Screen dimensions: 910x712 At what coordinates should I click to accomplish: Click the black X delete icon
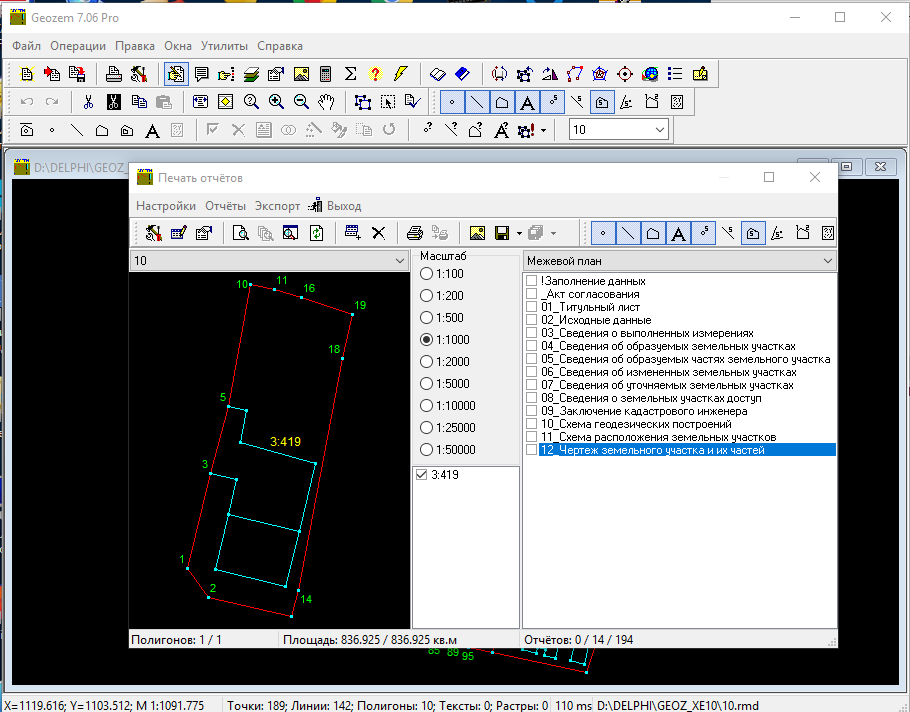pyautogui.click(x=378, y=233)
